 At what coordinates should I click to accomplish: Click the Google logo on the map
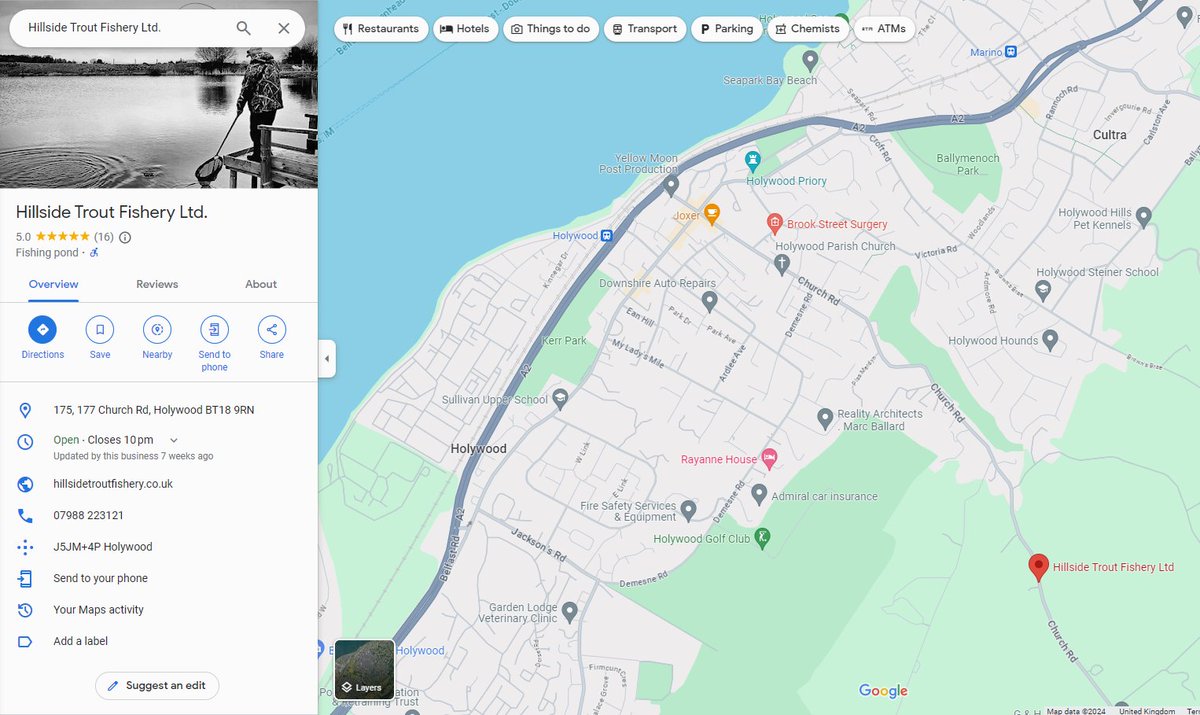coord(883,691)
